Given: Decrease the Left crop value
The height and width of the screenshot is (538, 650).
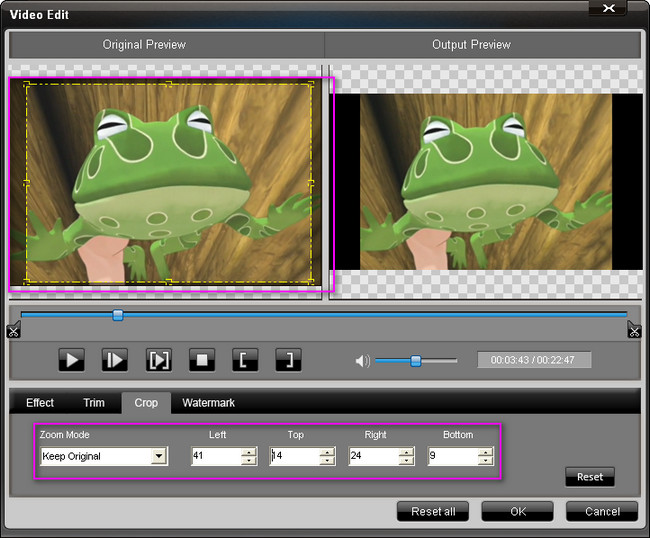Looking at the screenshot, I should point(249,460).
